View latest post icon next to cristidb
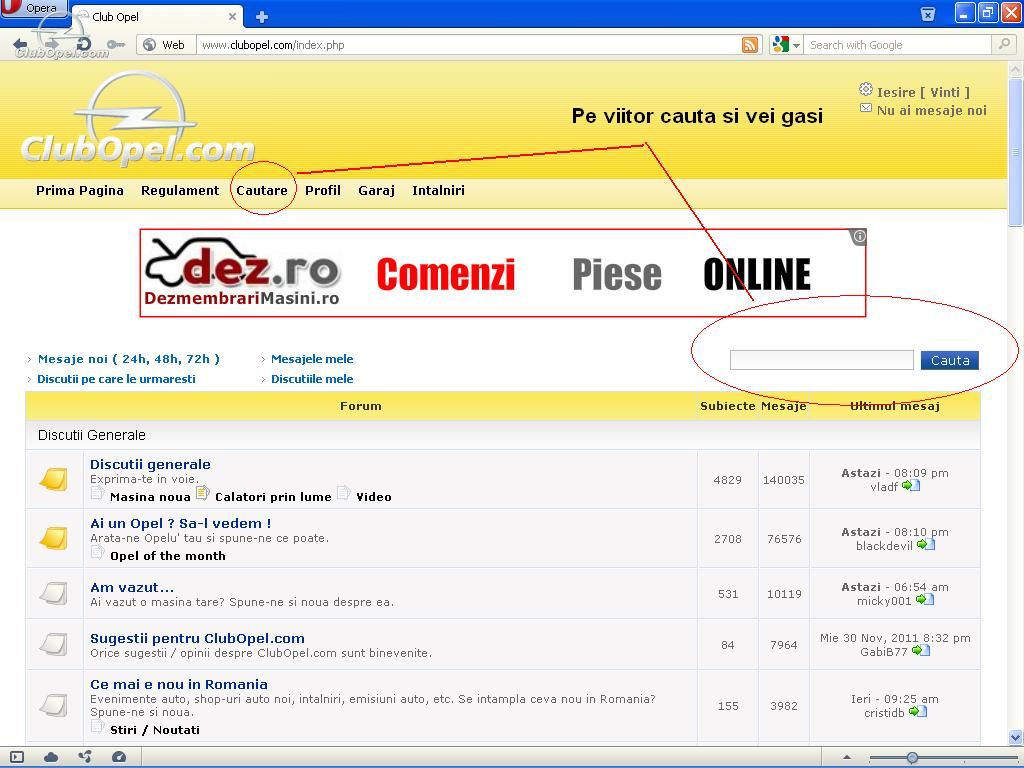Screen dimensions: 1024x768 (918, 711)
